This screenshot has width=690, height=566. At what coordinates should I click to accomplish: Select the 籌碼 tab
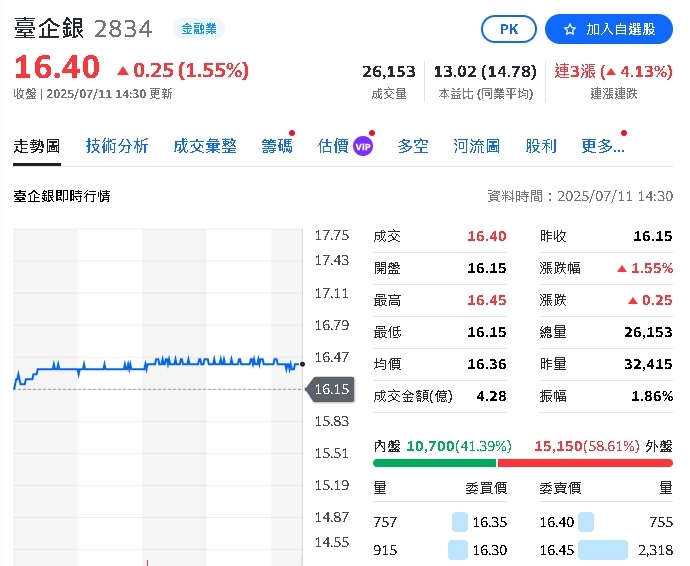point(277,146)
